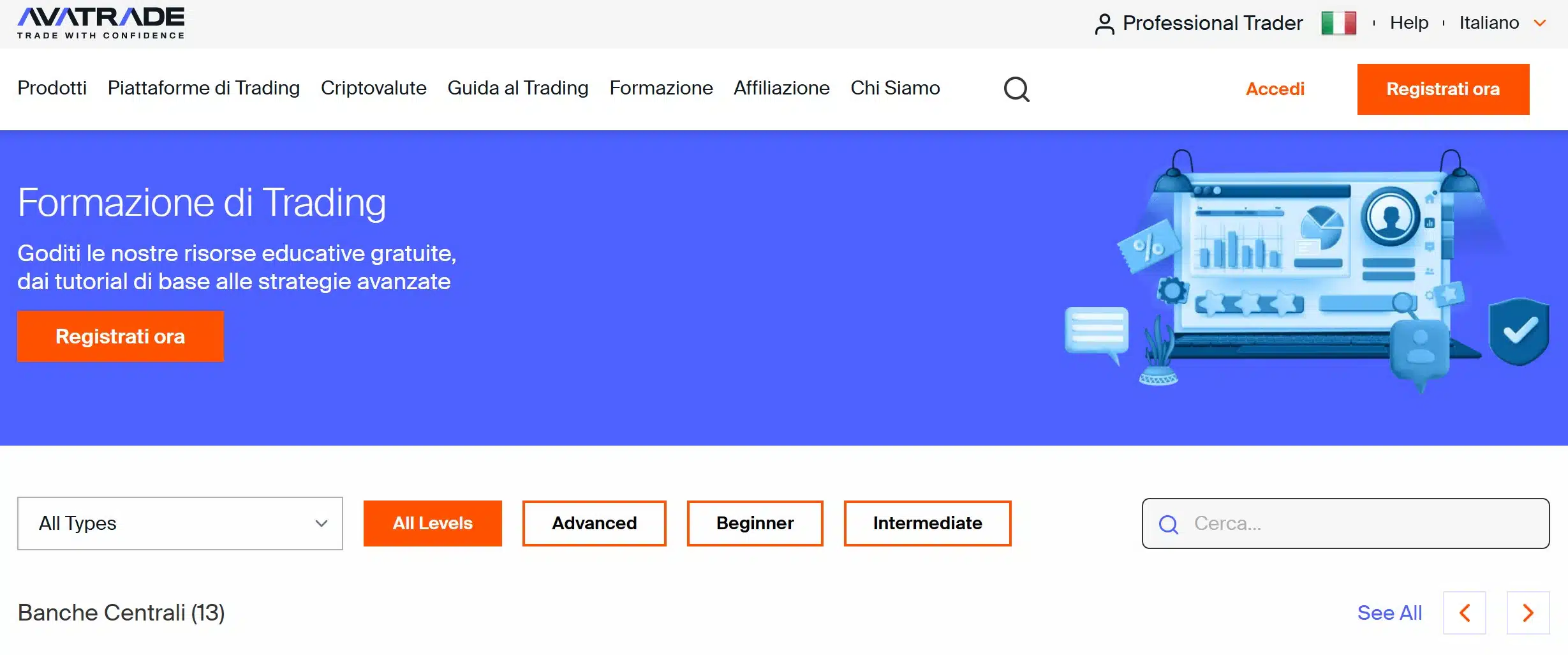Click See All for Banche Centrali
The height and width of the screenshot is (655, 1568).
pyautogui.click(x=1389, y=613)
